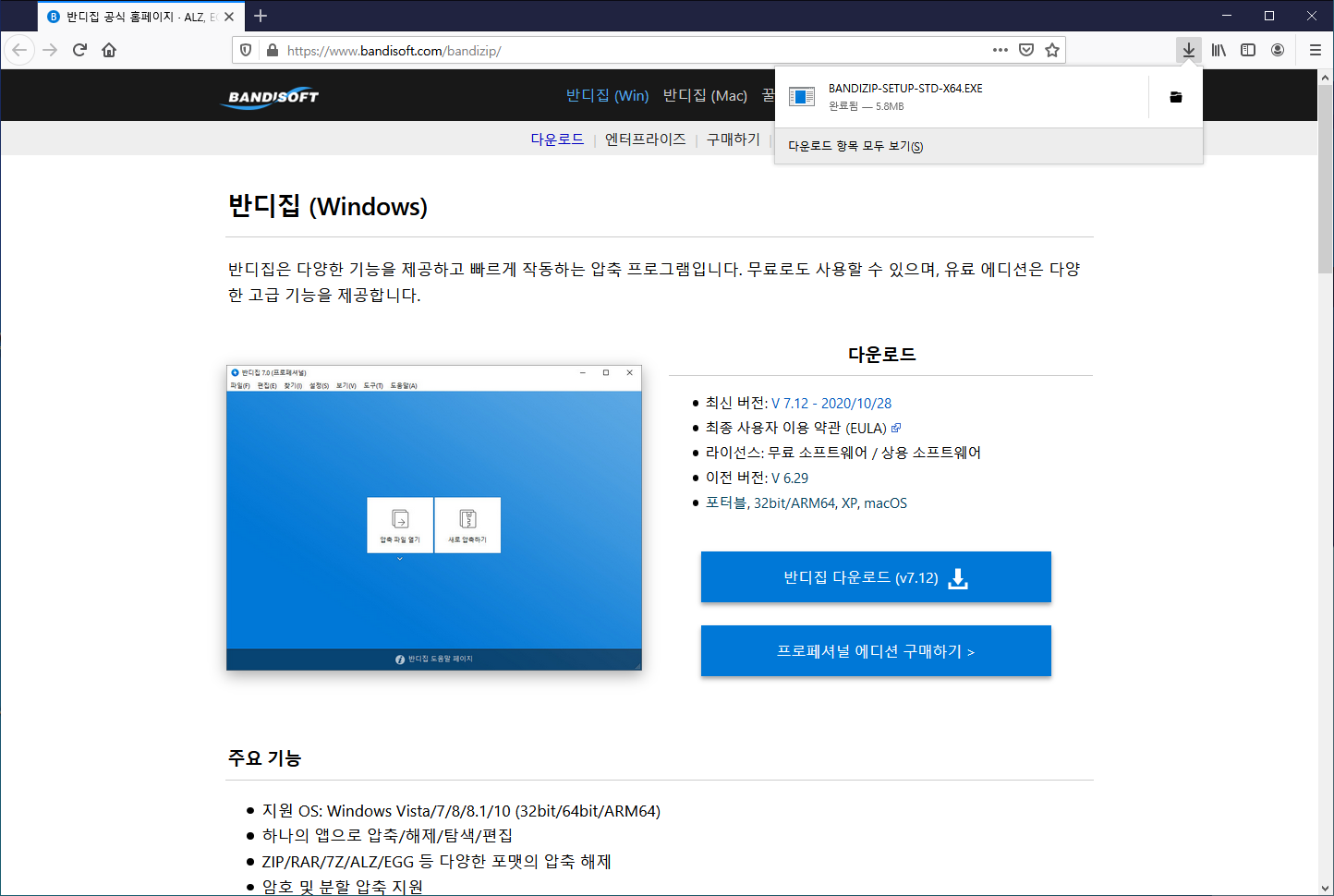This screenshot has width=1334, height=896.
Task: Click the 반디집 다운로드 (v7.12) button
Action: [x=876, y=577]
